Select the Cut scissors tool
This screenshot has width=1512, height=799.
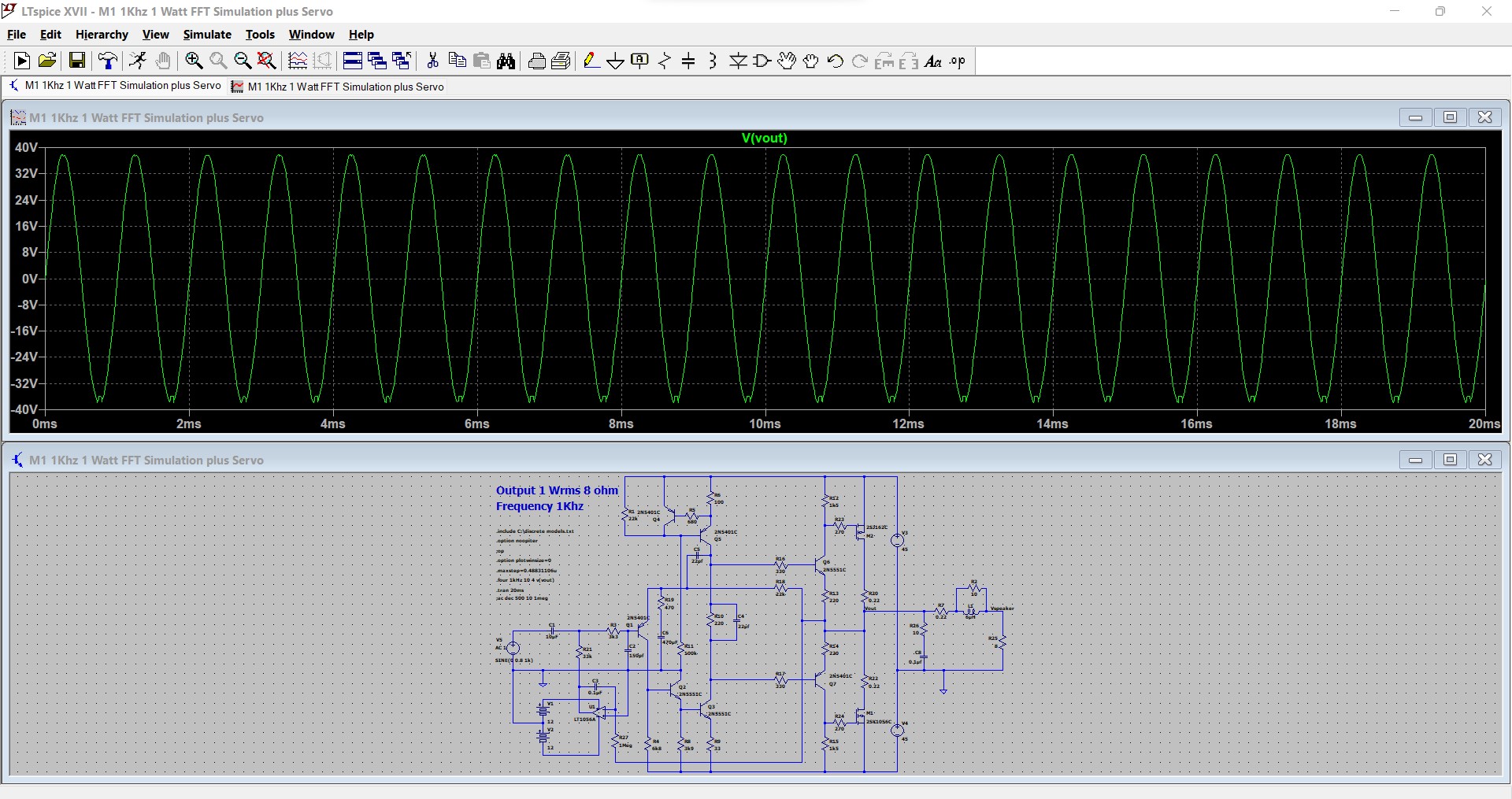click(x=432, y=61)
